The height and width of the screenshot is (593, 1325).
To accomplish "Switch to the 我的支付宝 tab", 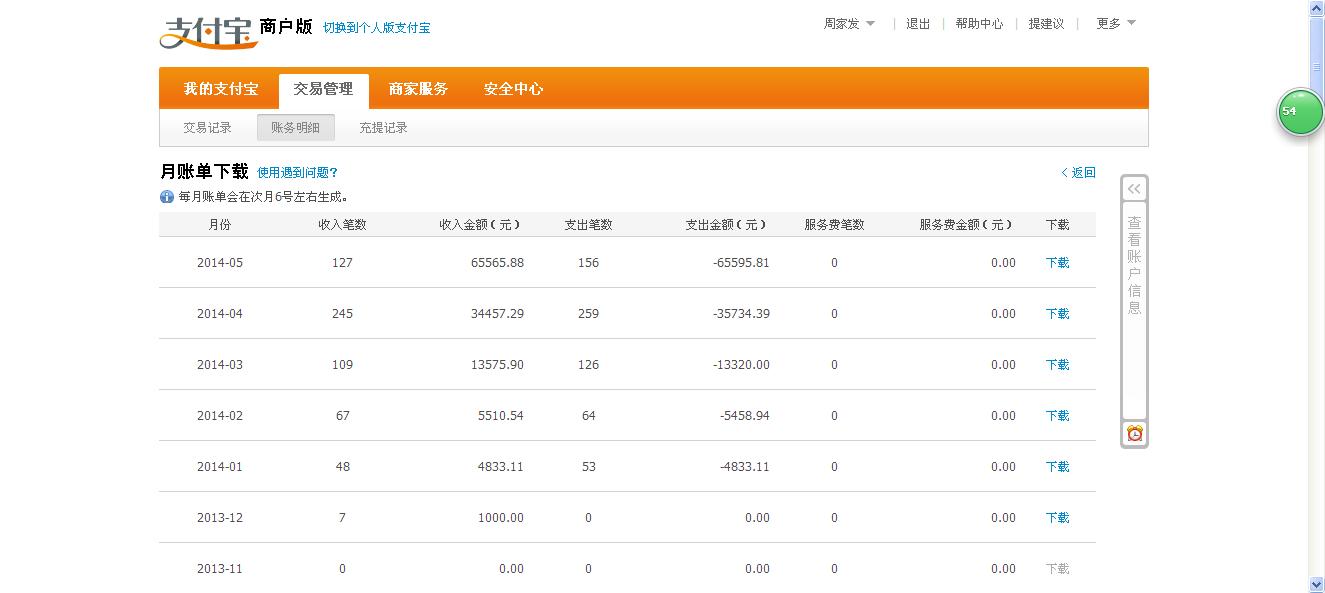I will (x=220, y=89).
